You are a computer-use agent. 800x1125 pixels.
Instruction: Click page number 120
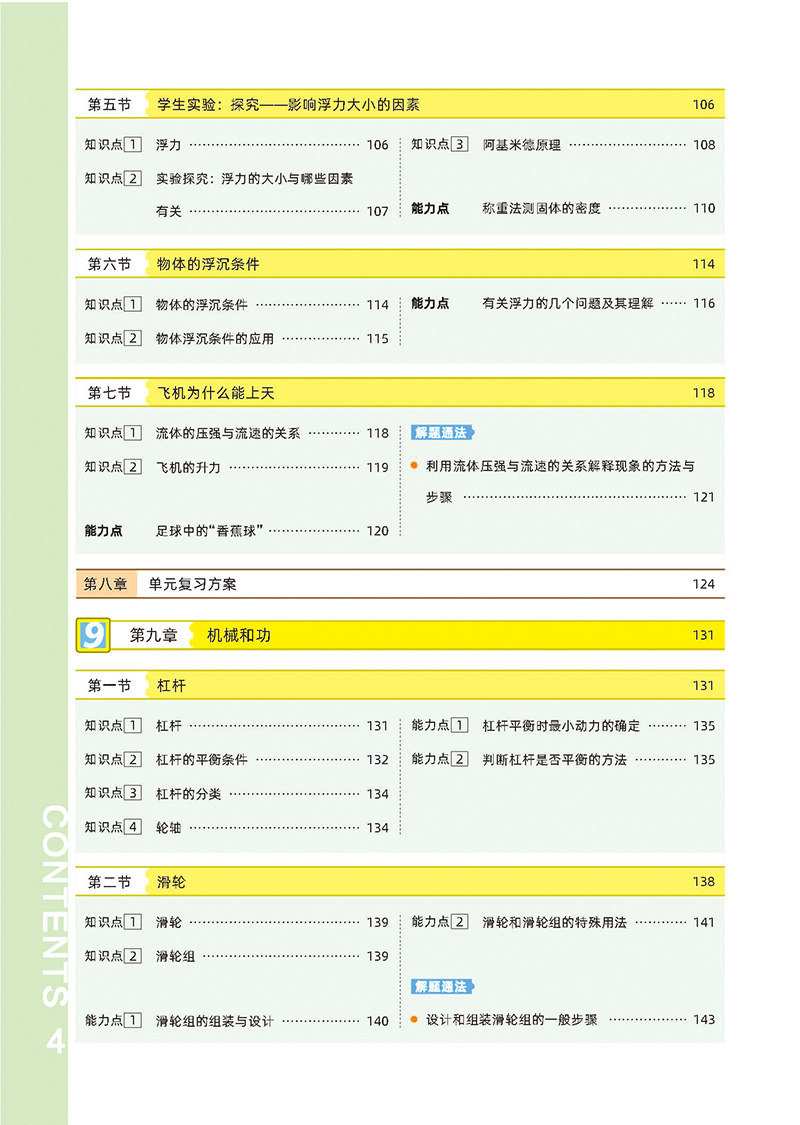pyautogui.click(x=377, y=531)
